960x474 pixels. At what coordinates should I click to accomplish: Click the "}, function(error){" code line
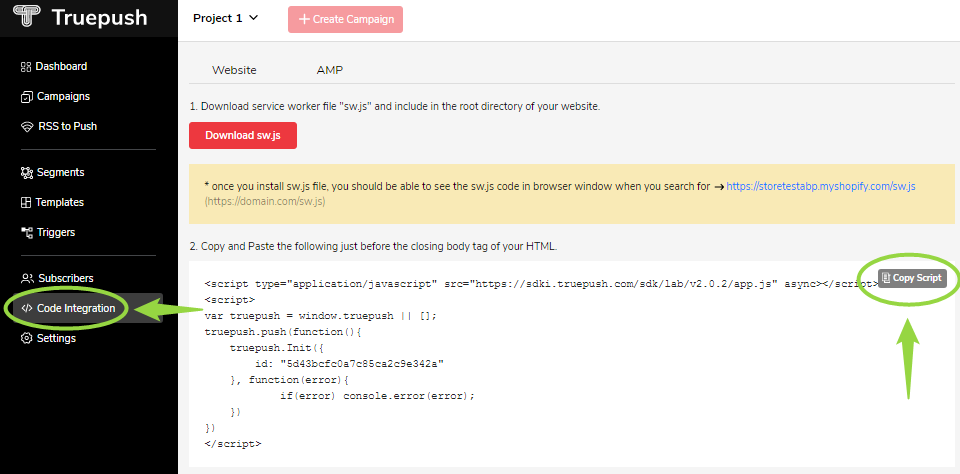click(290, 380)
